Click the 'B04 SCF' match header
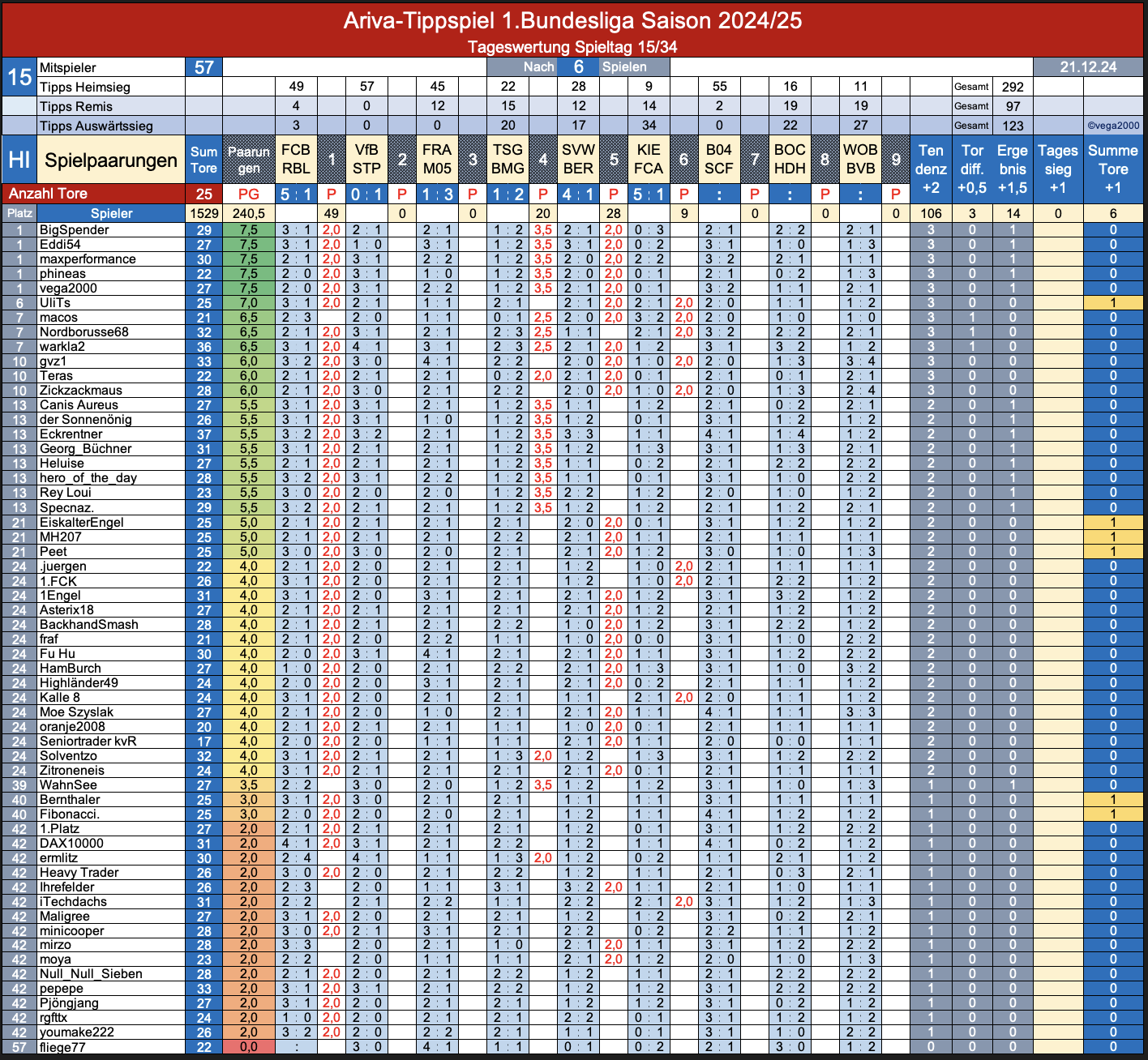1148x1060 pixels. pyautogui.click(x=719, y=160)
